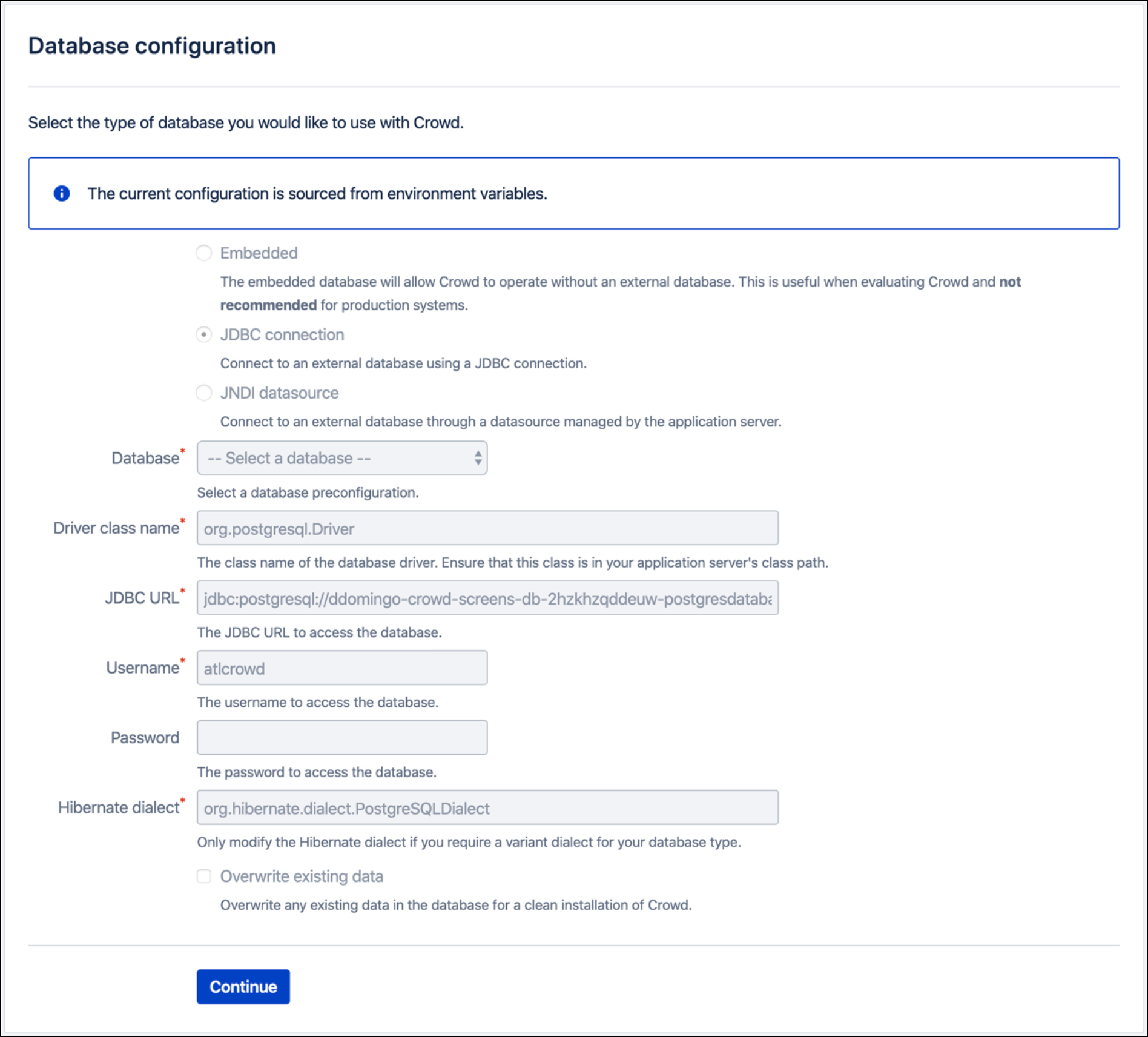Click into the empty Password field

point(342,738)
